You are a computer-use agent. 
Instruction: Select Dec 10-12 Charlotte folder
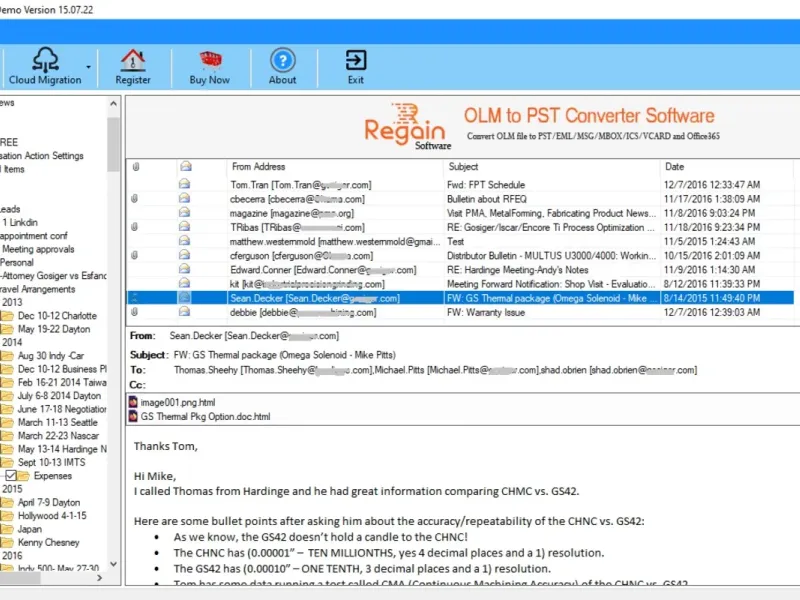point(57,316)
